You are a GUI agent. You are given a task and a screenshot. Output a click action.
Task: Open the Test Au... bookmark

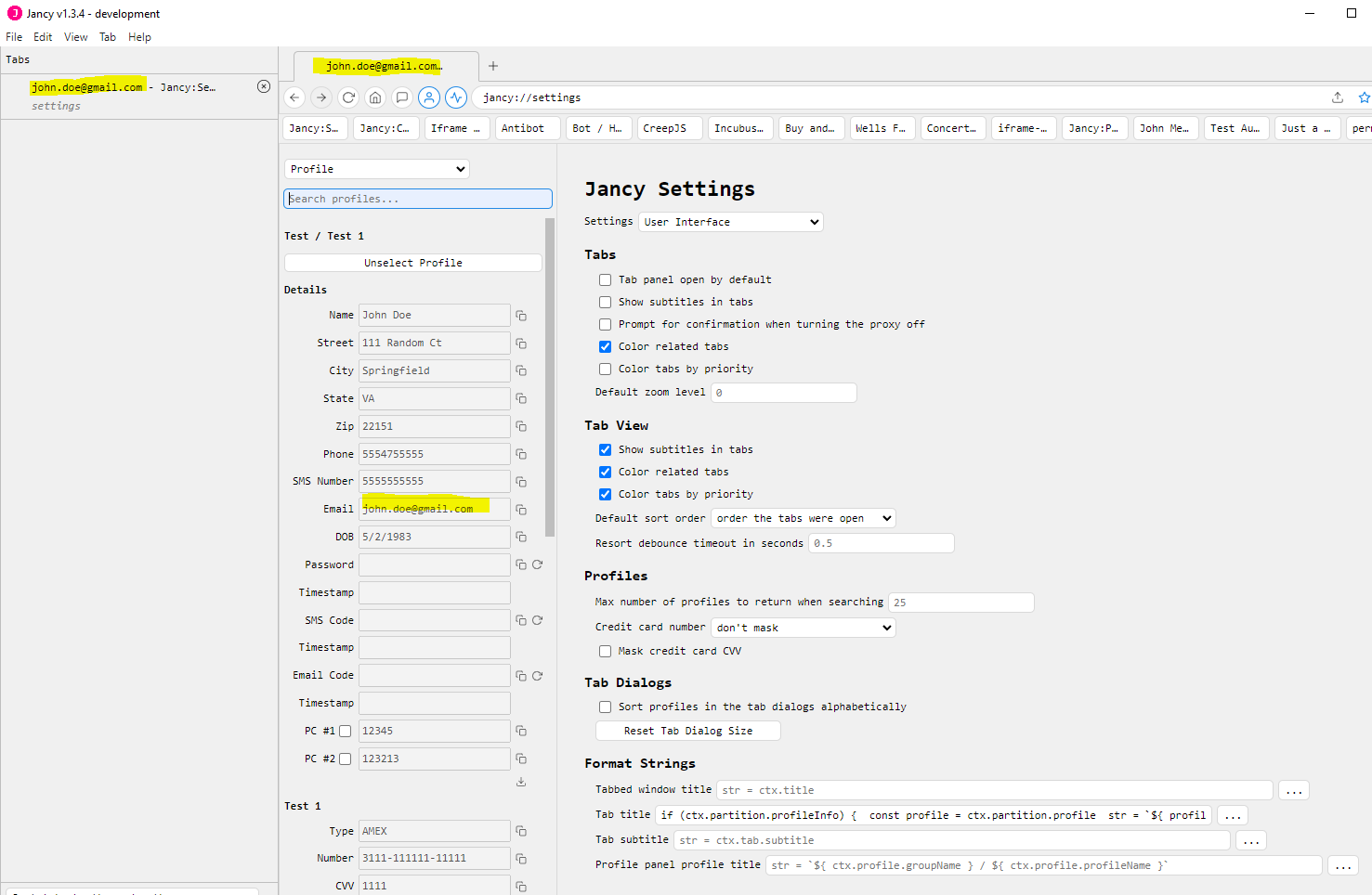click(x=1237, y=128)
